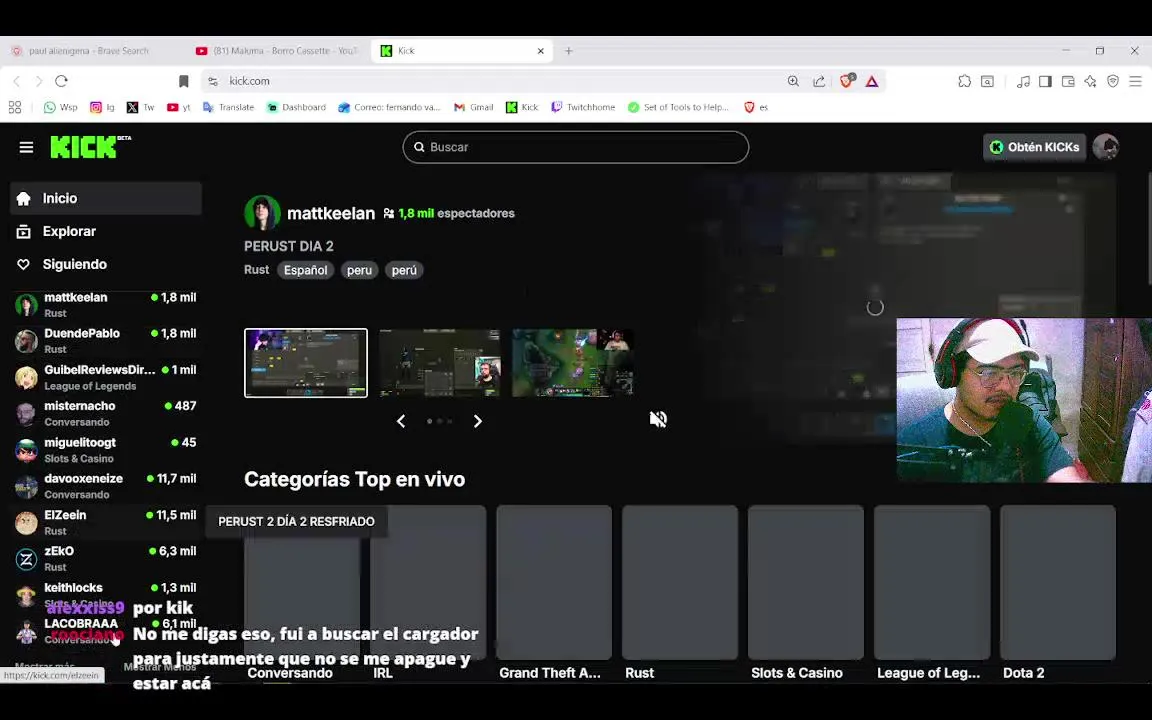The width and height of the screenshot is (1152, 720).
Task: Click the page vertical scrollbar
Action: [1148, 228]
